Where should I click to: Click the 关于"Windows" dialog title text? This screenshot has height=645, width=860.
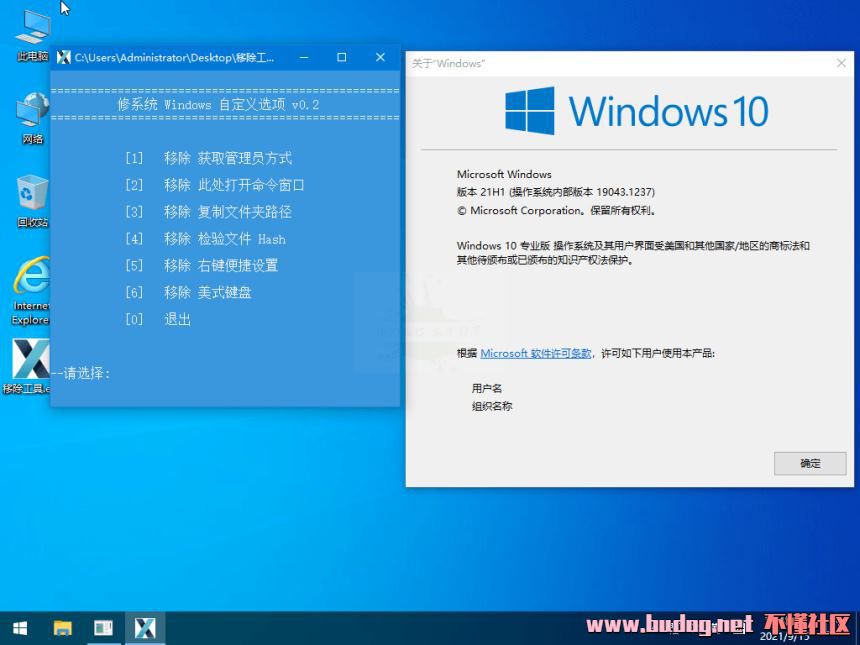[x=448, y=64]
